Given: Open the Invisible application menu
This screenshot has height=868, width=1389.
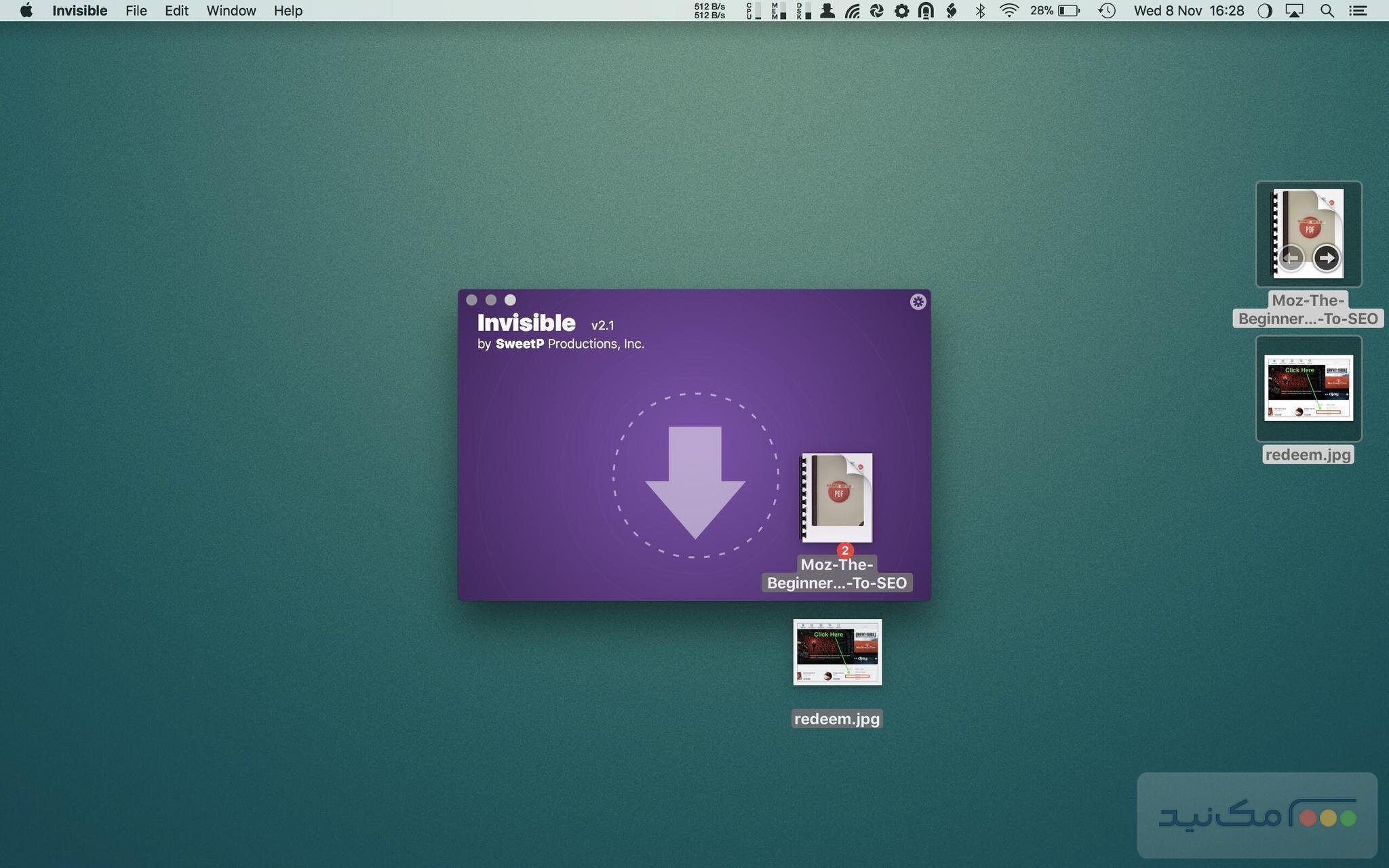Looking at the screenshot, I should click(80, 11).
